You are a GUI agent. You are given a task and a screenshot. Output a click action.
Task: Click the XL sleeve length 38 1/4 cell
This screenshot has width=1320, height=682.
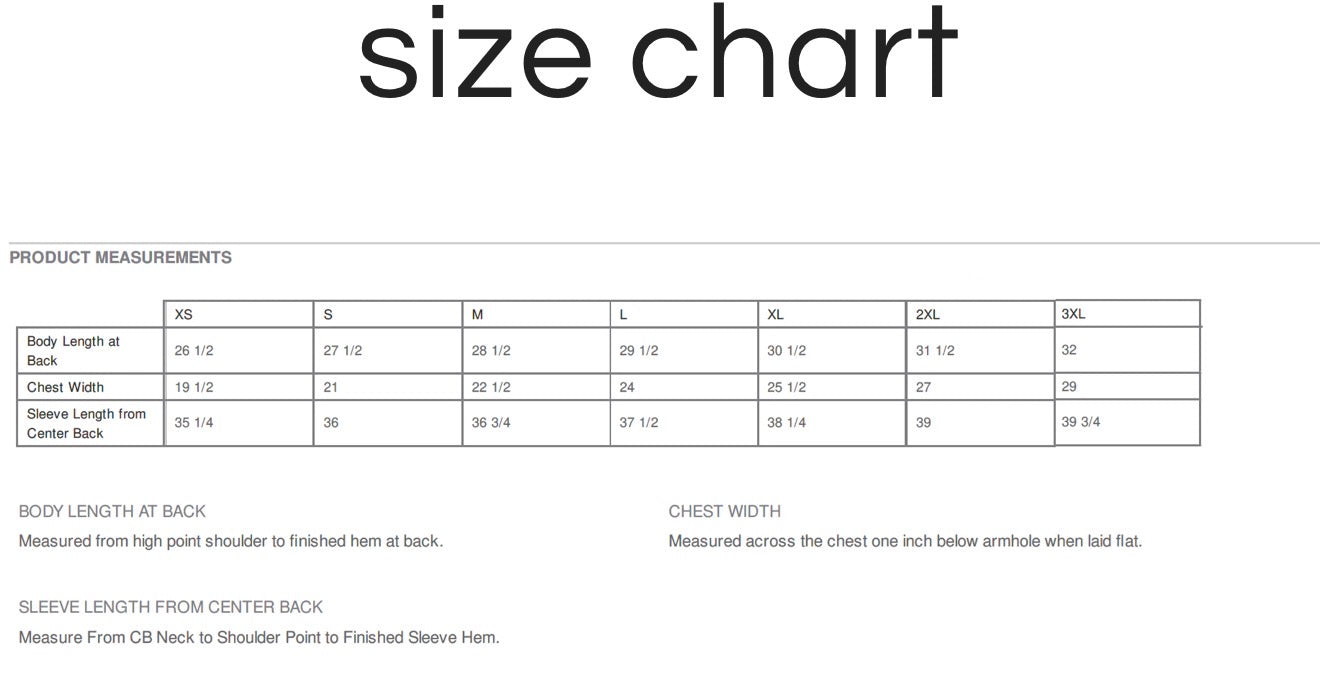click(x=833, y=423)
